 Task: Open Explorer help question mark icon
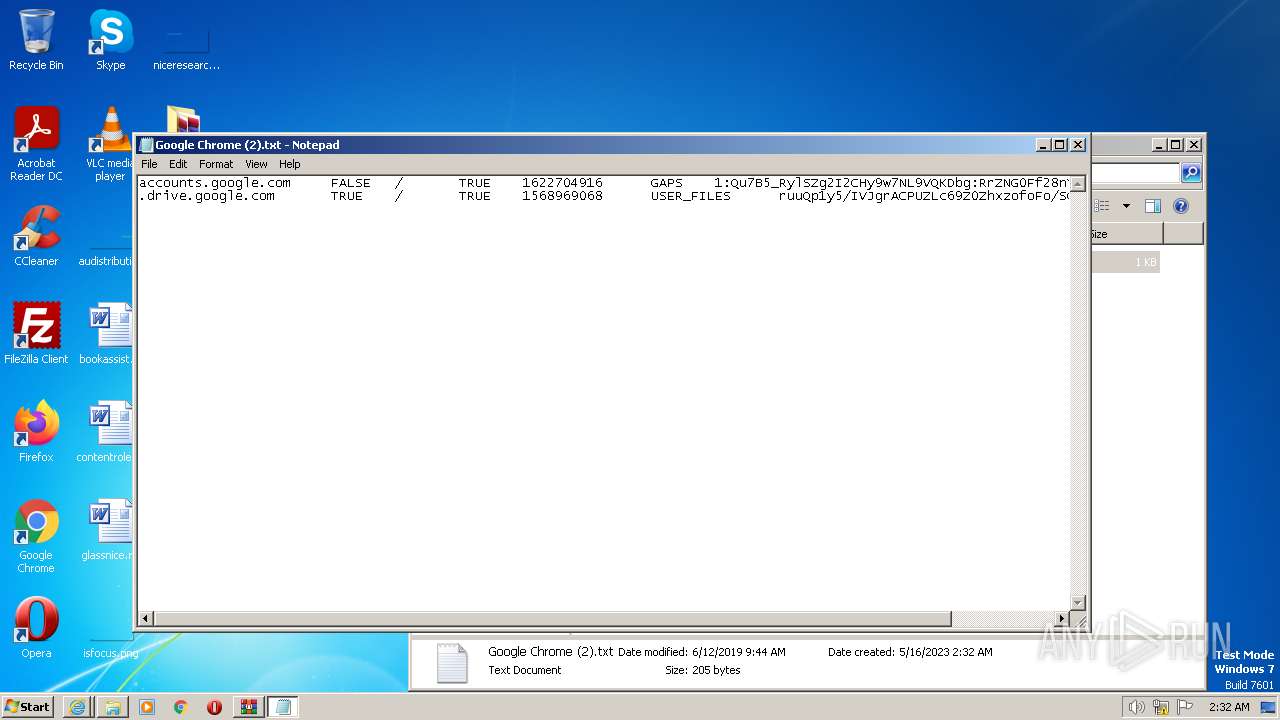(1180, 206)
